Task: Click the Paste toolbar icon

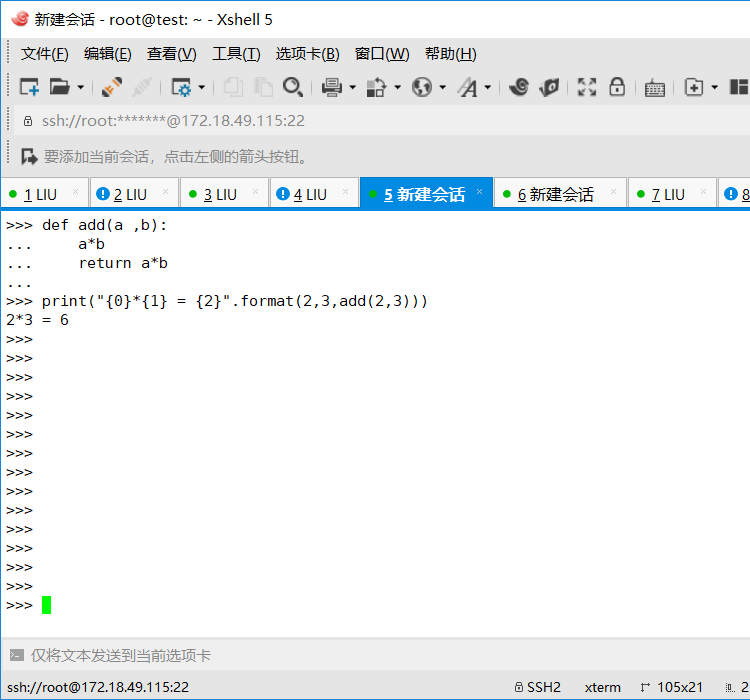Action: (263, 87)
